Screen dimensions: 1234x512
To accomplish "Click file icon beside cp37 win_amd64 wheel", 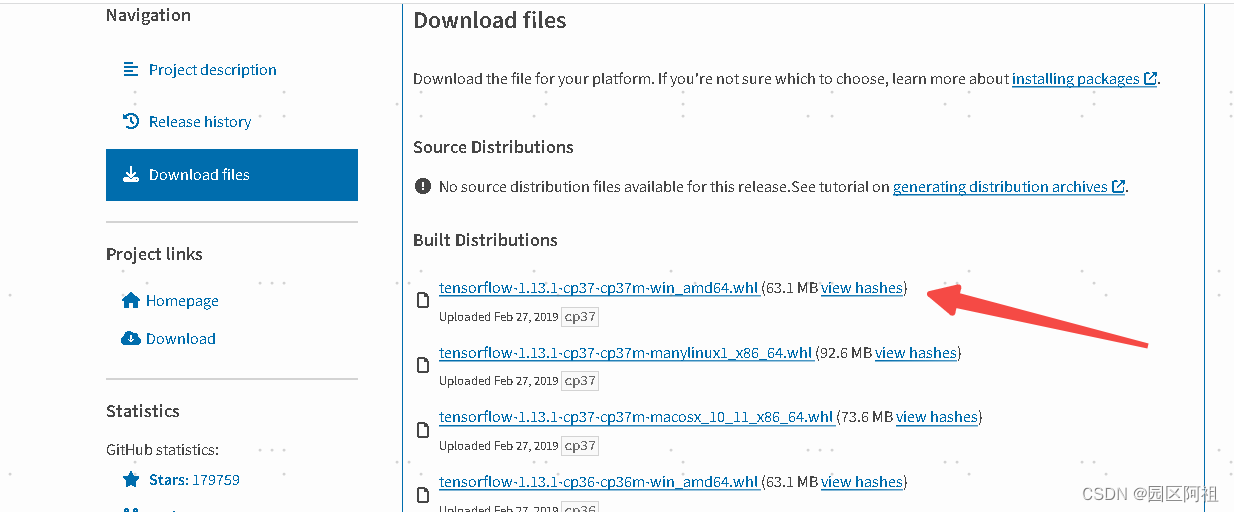I will tap(423, 301).
